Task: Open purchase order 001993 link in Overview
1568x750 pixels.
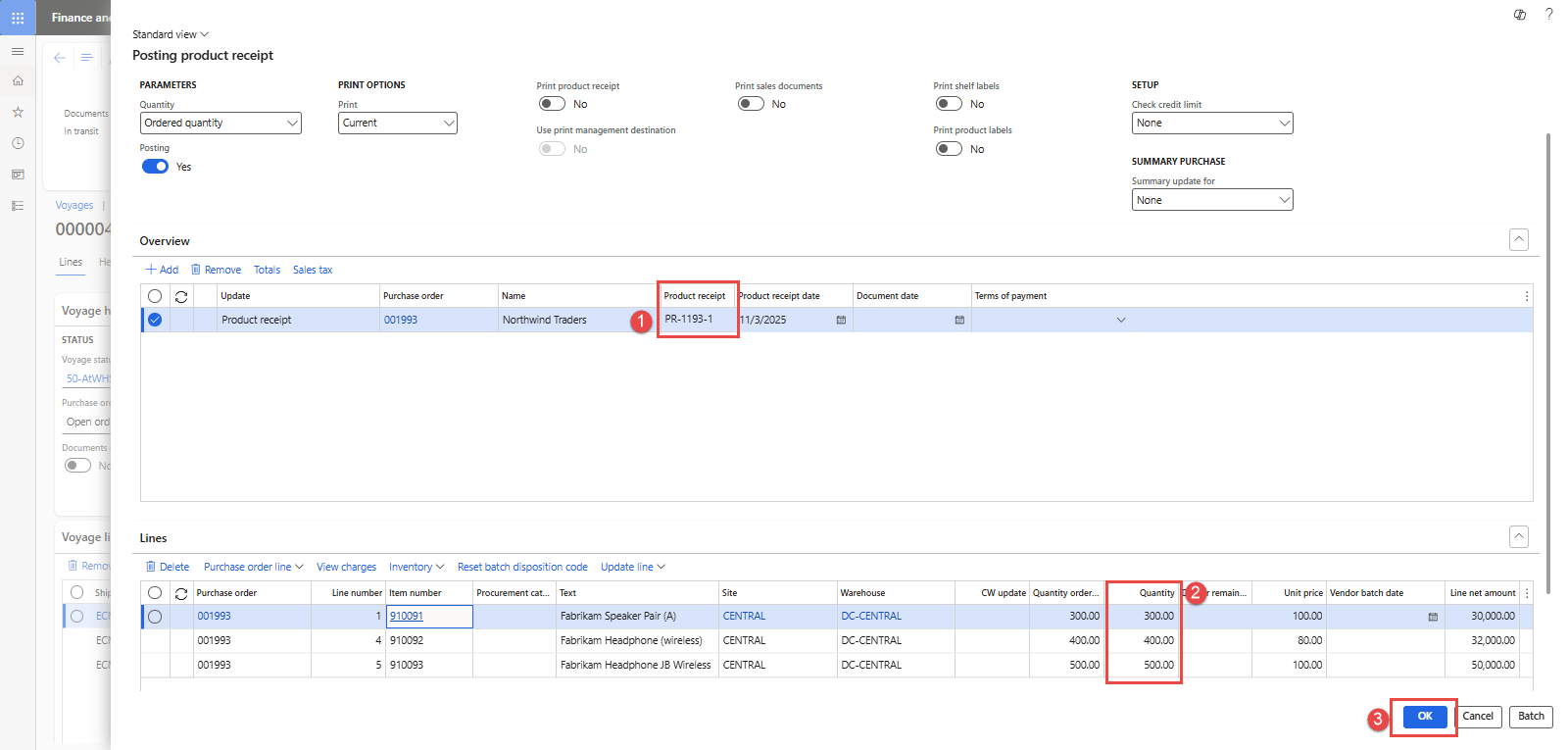Action: pyautogui.click(x=401, y=321)
